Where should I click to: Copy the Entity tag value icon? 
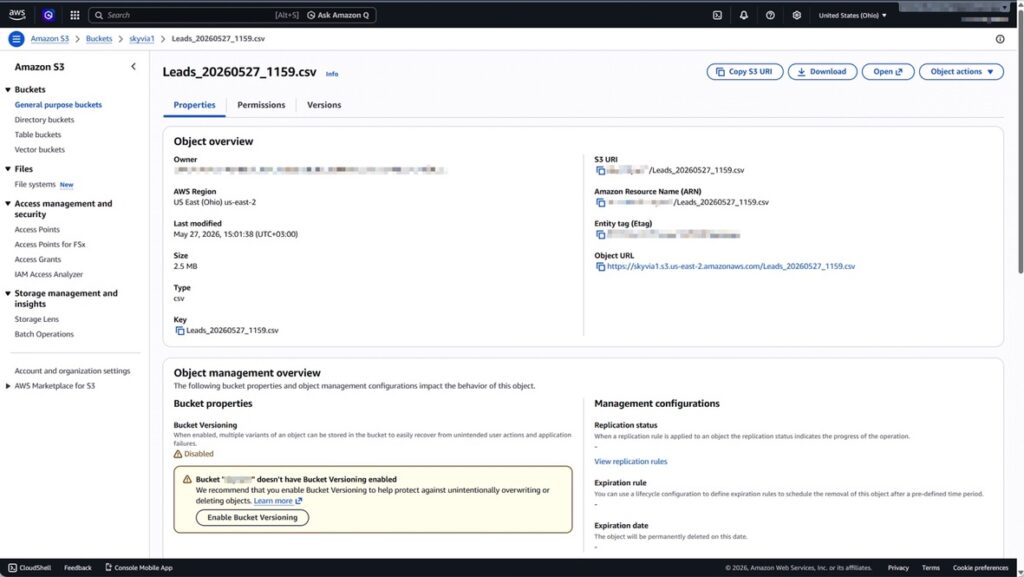point(600,234)
